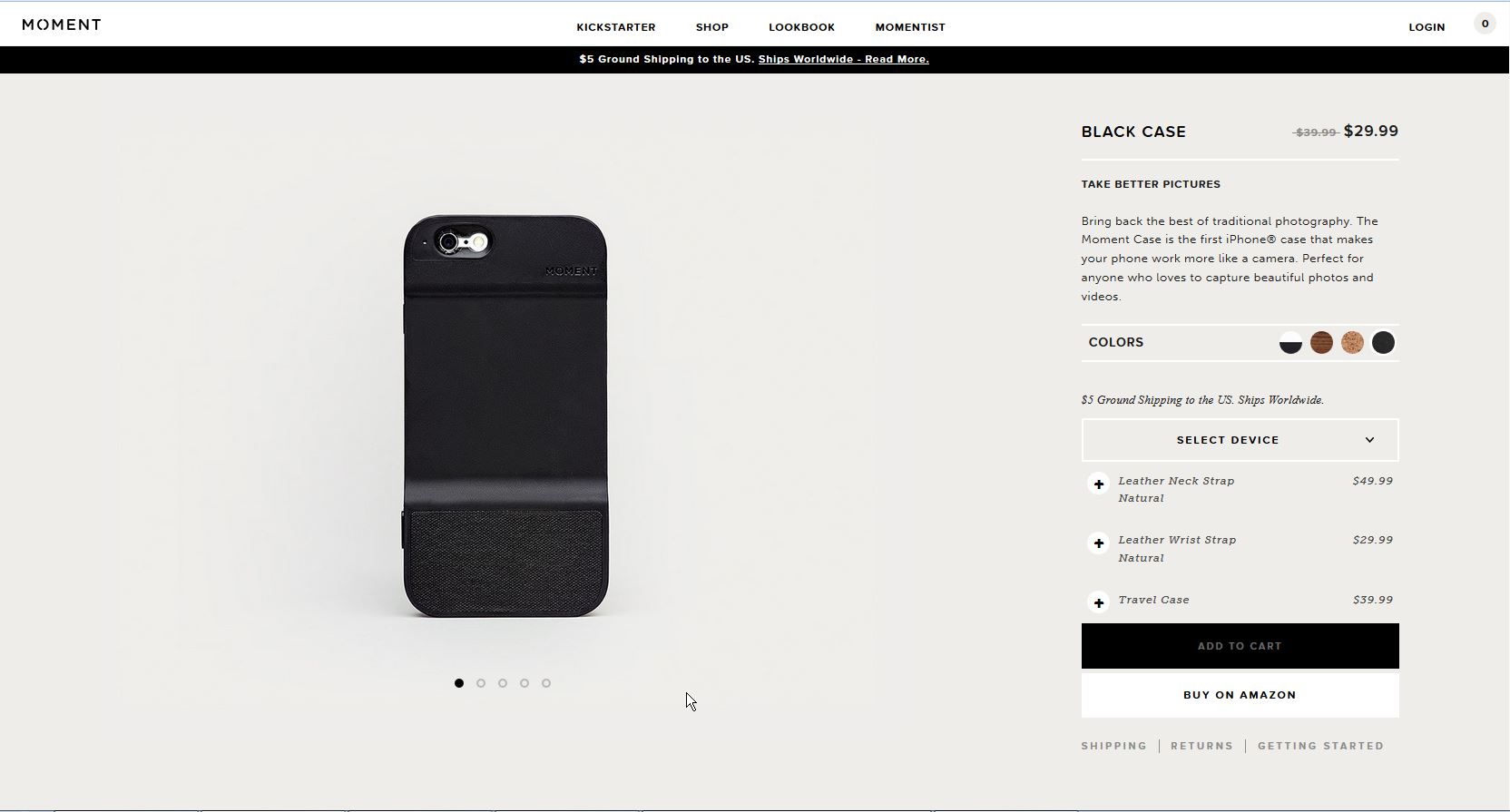The image size is (1510, 812).
Task: Choose the walnut wood color swatch
Action: pyautogui.click(x=1321, y=343)
